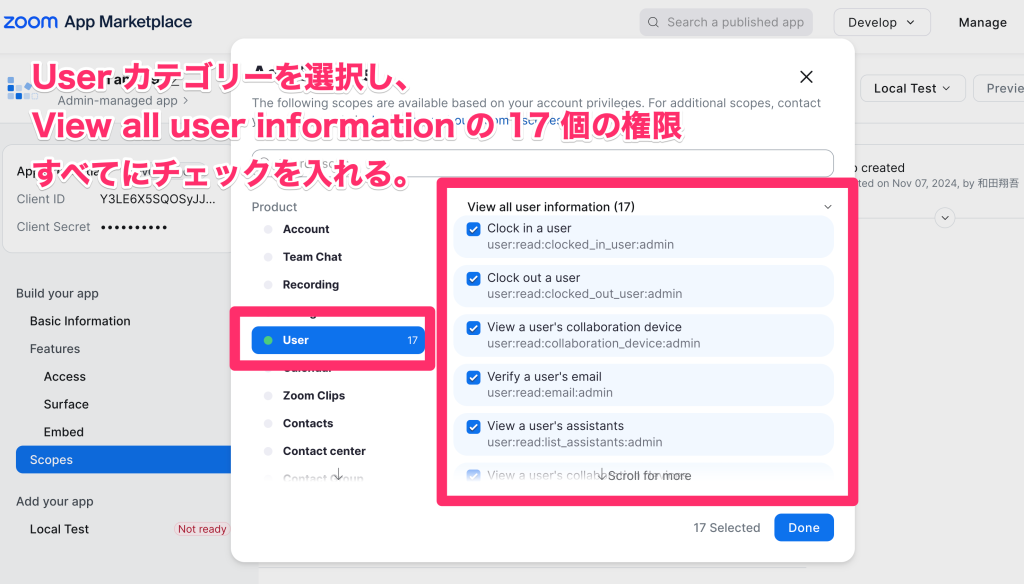Click the Done button
The image size is (1024, 584).
point(803,528)
